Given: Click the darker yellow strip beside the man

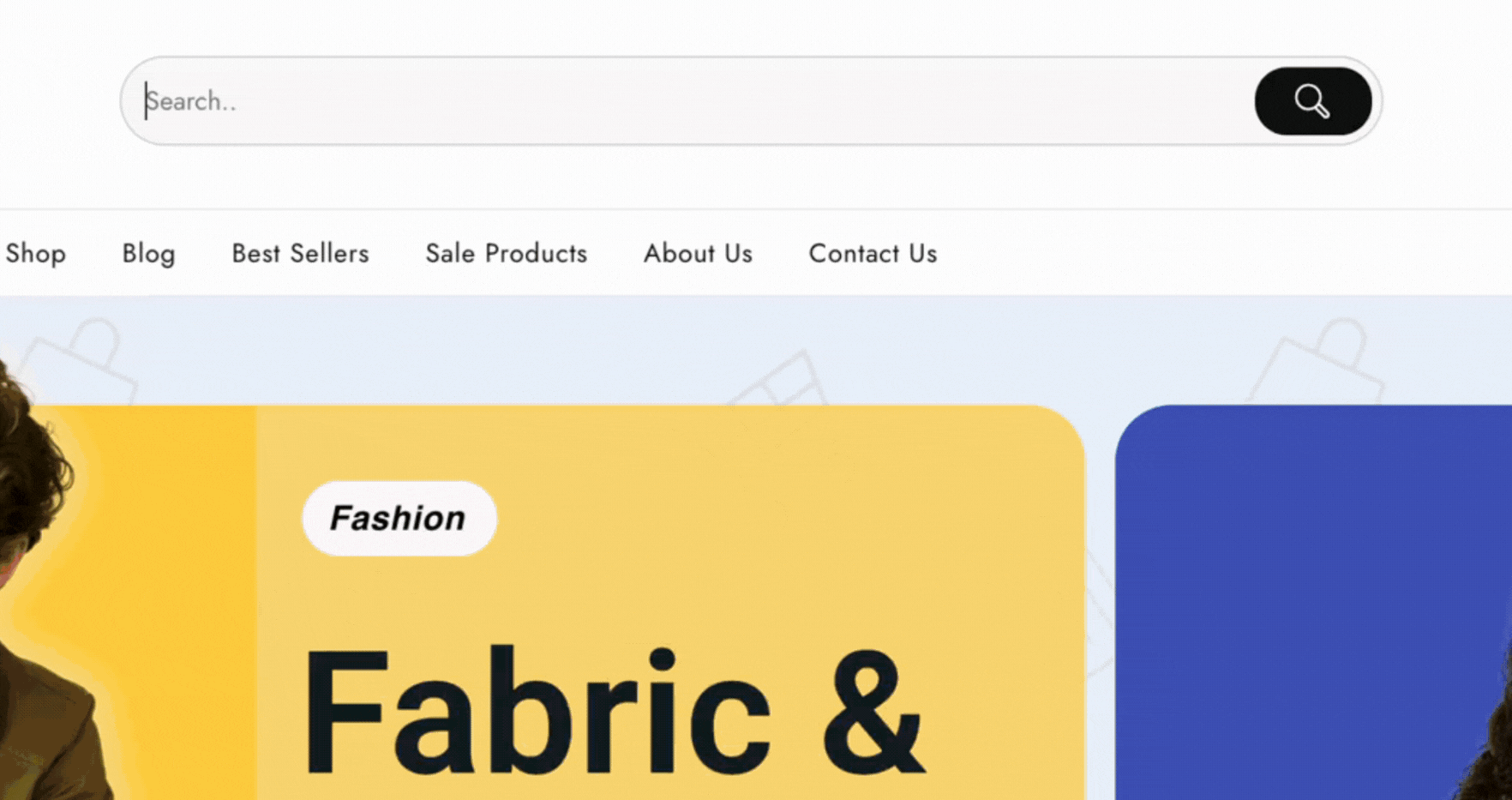Looking at the screenshot, I should coord(189,600).
